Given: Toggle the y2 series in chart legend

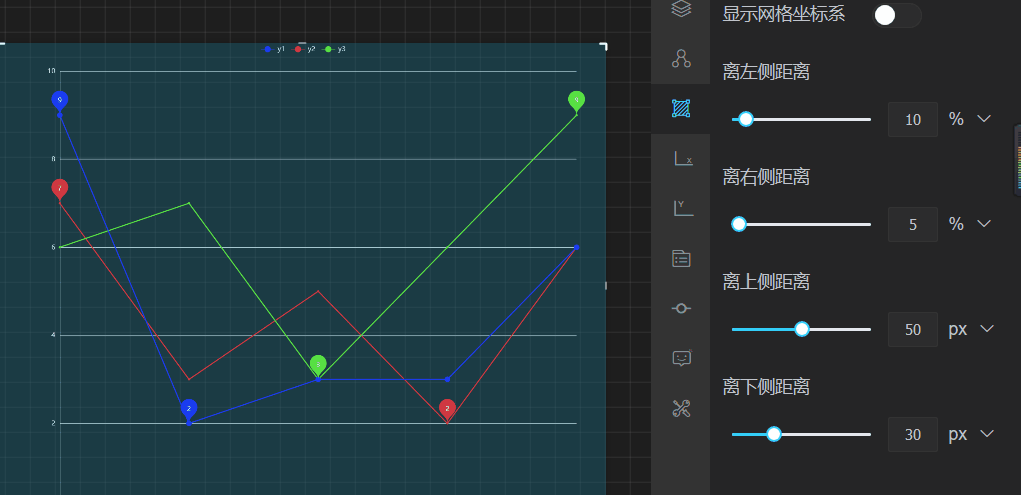Looking at the screenshot, I should pos(304,49).
